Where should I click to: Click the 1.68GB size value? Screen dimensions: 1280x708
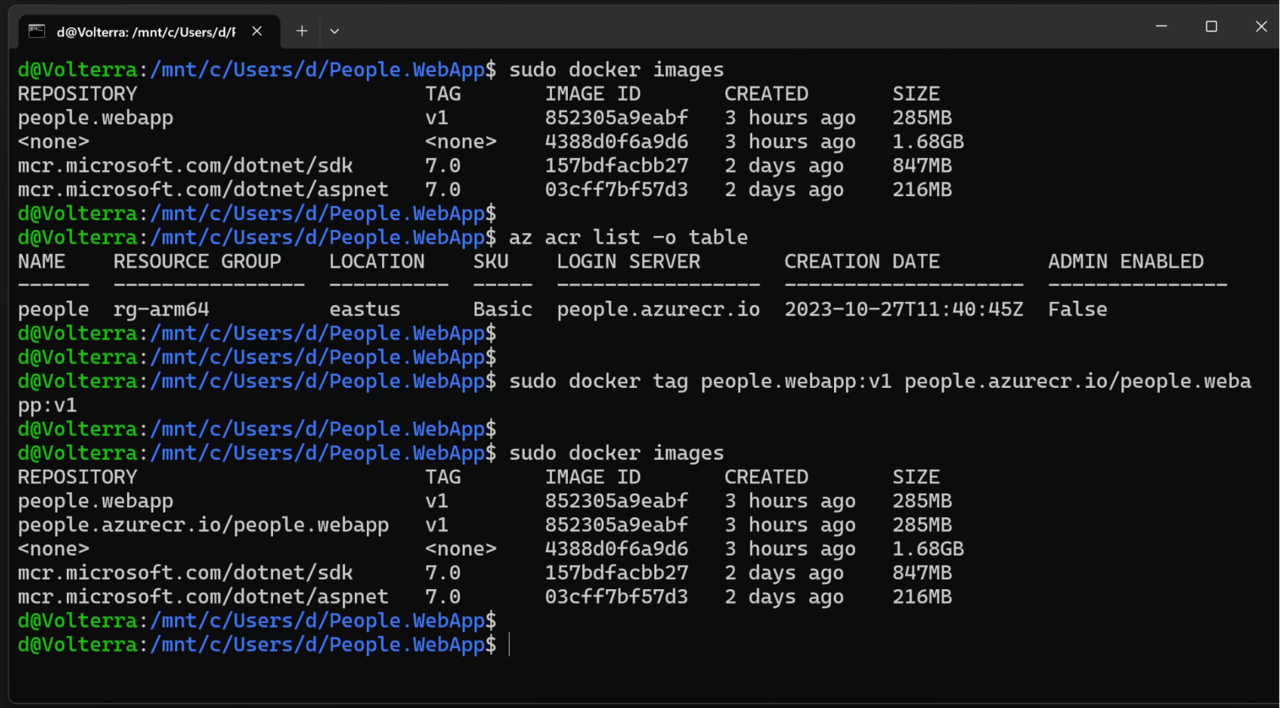(928, 141)
